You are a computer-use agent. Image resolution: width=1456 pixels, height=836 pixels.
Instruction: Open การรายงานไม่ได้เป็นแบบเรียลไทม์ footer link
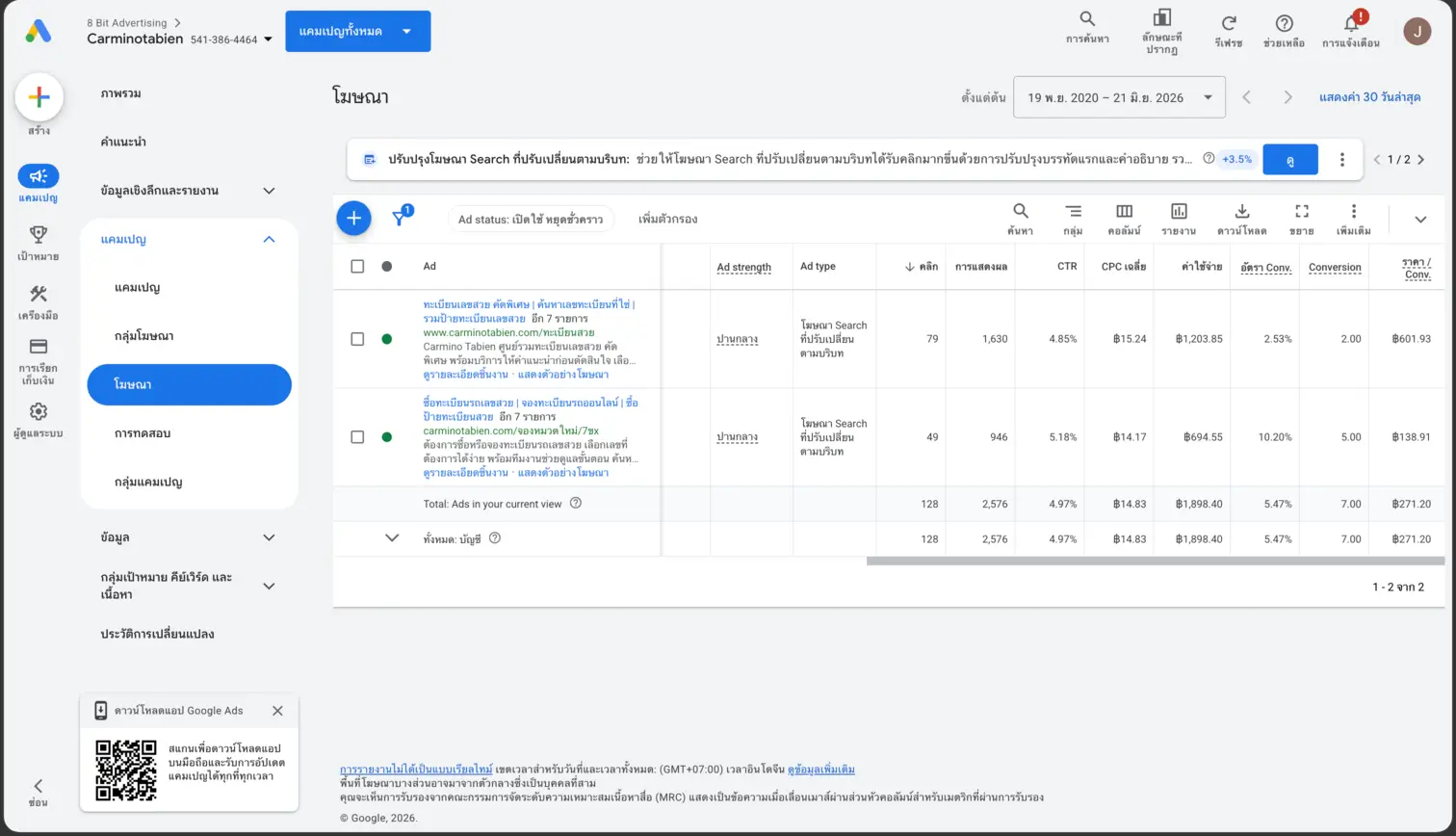pos(416,770)
